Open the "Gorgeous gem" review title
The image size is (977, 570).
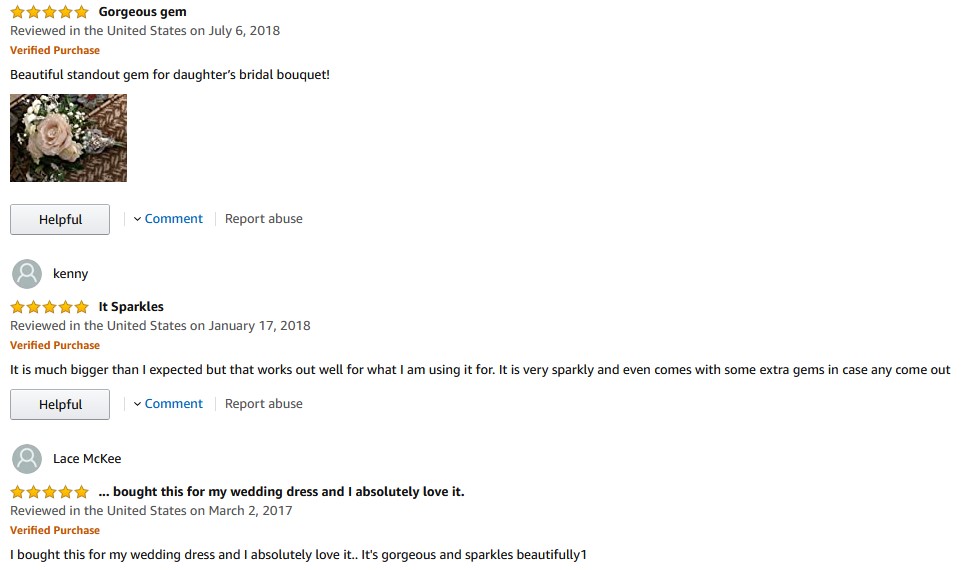[142, 12]
